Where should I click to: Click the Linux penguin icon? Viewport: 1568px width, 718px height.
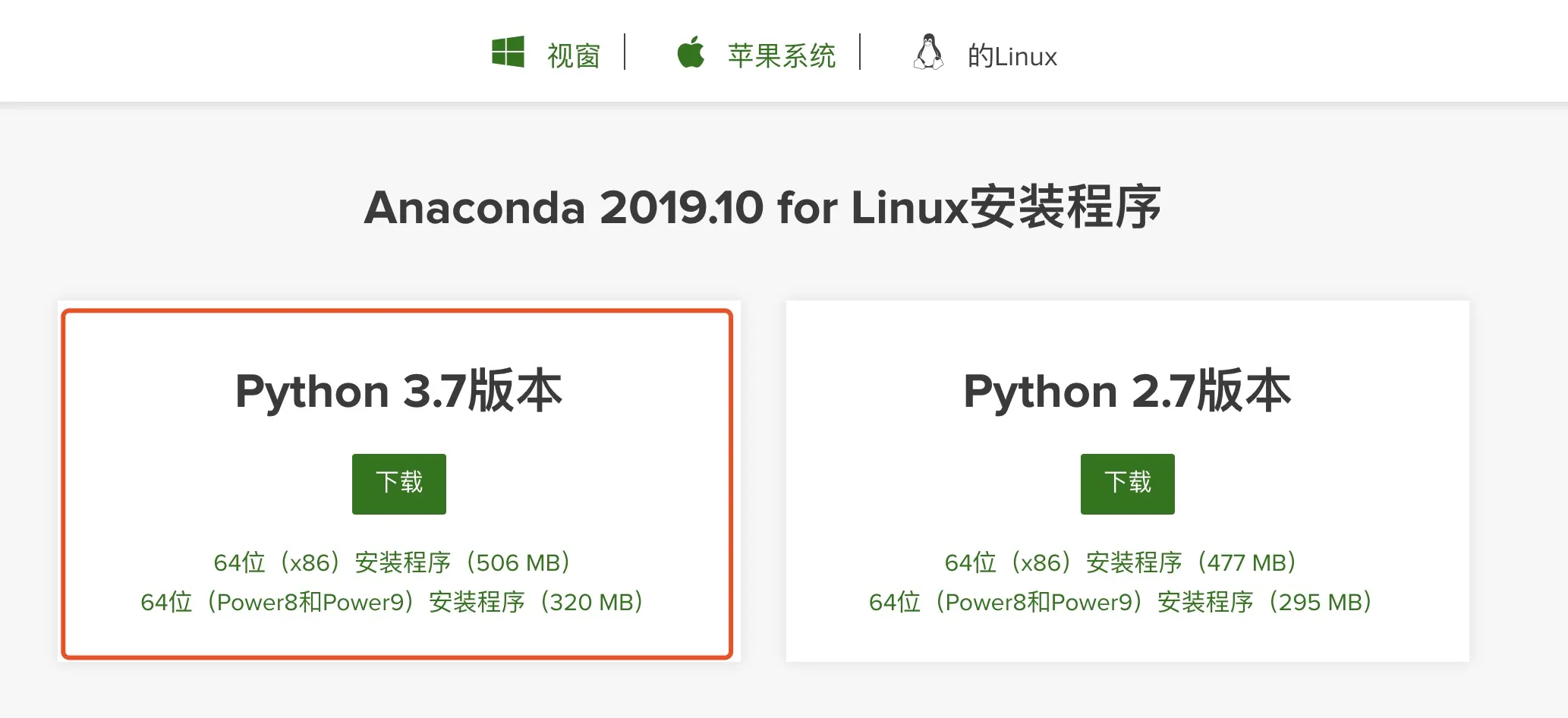click(x=928, y=52)
